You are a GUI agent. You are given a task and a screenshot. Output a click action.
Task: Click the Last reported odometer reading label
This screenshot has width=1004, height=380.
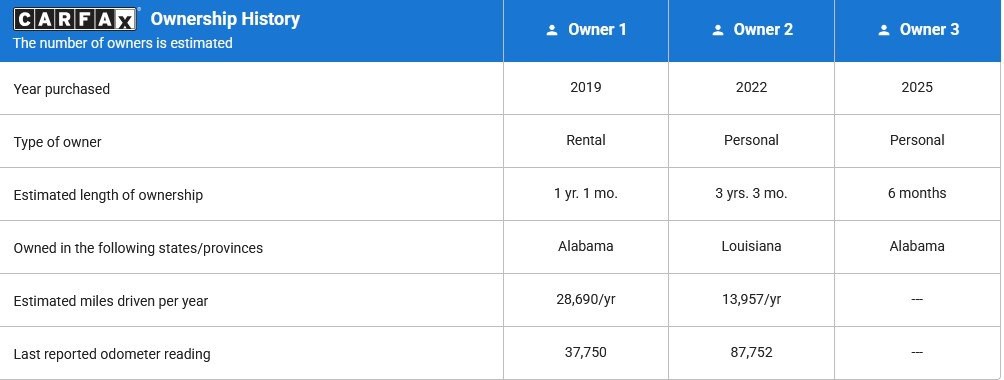112,354
